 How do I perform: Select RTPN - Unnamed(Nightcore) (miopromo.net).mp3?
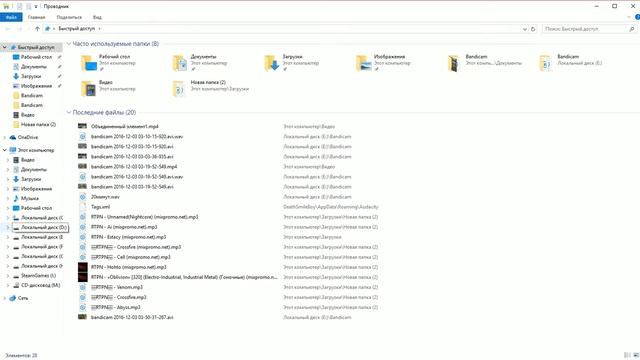tap(144, 217)
